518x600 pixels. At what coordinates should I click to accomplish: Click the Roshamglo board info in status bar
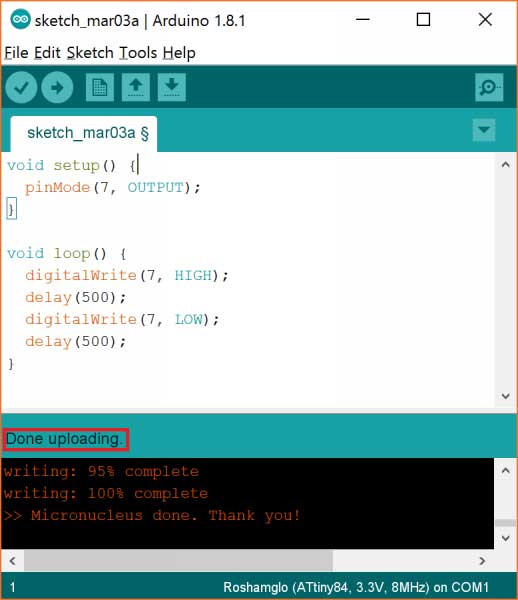356,587
